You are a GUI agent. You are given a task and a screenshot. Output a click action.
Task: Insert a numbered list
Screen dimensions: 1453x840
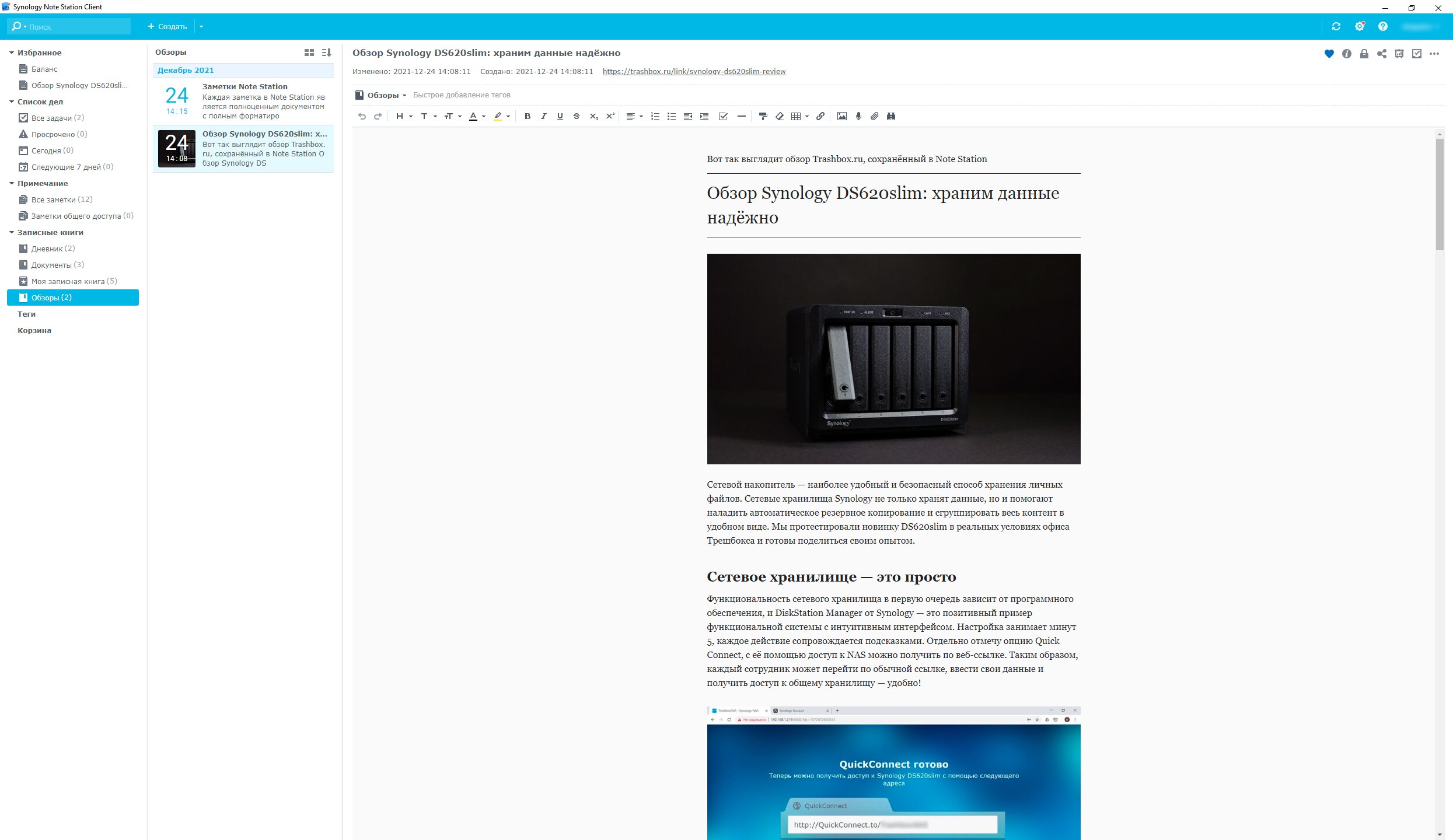tap(655, 116)
